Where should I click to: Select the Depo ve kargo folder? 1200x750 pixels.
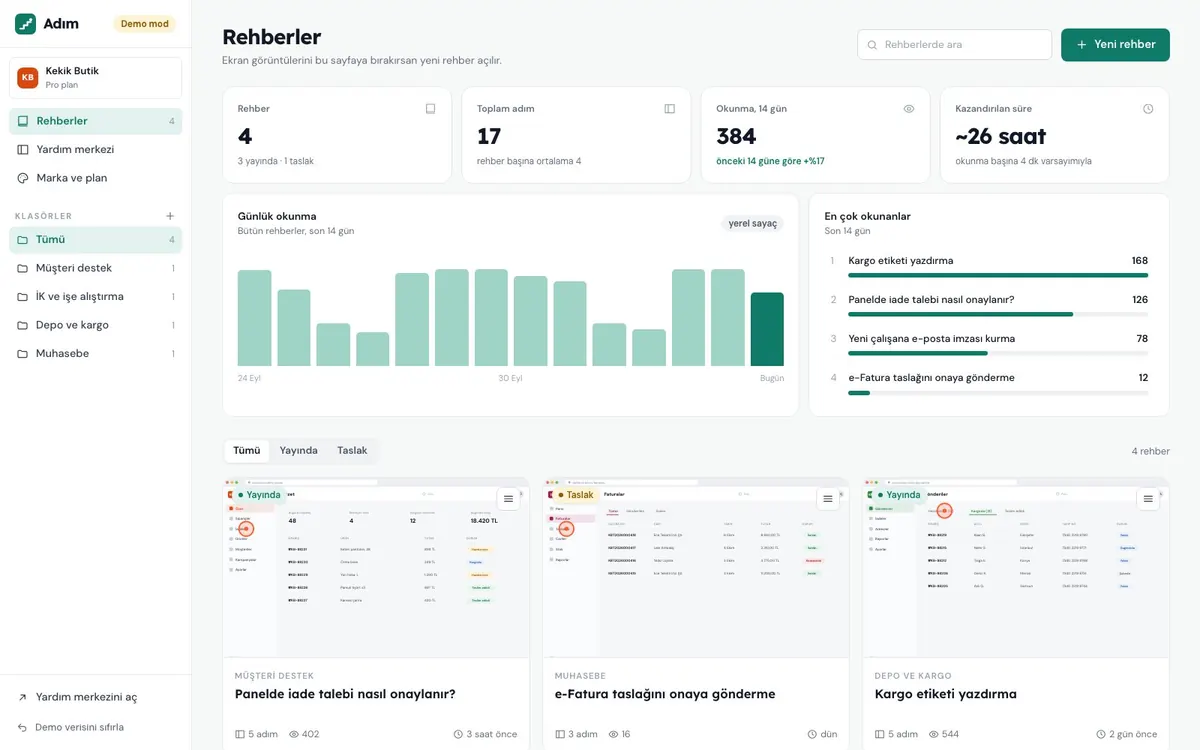click(96, 325)
